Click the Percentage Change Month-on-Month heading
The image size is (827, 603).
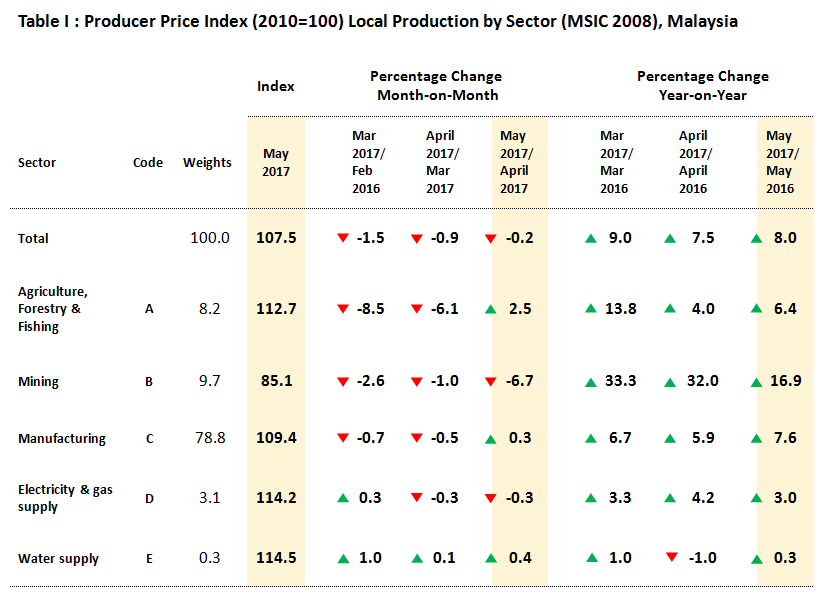coord(436,86)
